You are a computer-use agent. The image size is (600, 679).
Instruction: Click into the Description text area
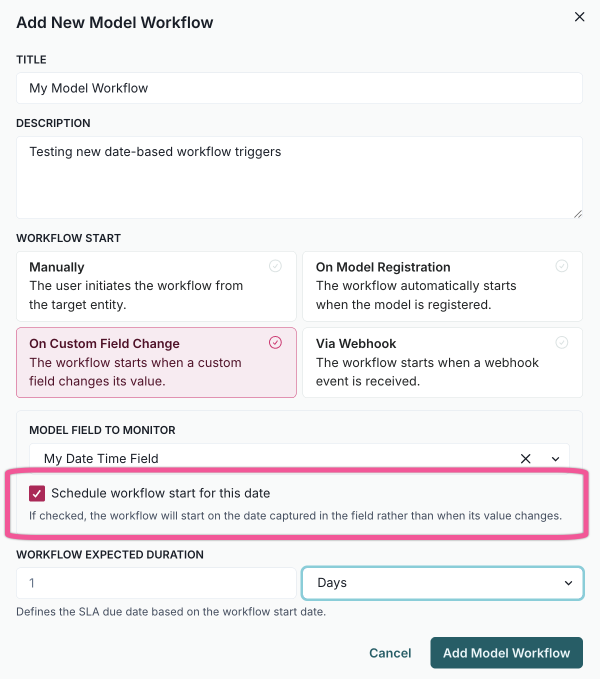point(299,177)
